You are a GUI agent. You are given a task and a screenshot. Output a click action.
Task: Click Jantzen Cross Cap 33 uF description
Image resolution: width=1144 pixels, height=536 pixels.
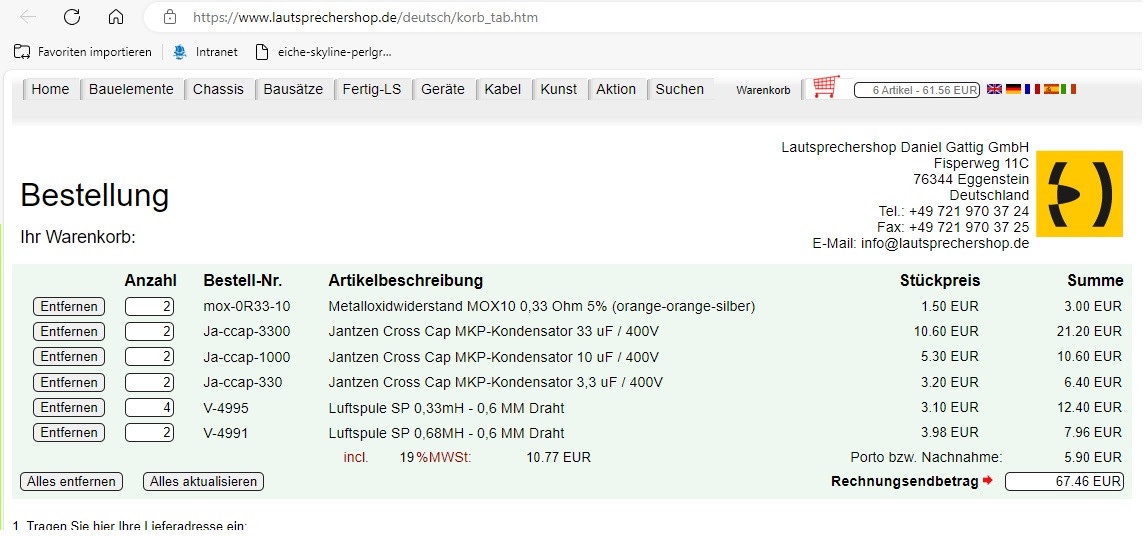[493, 332]
